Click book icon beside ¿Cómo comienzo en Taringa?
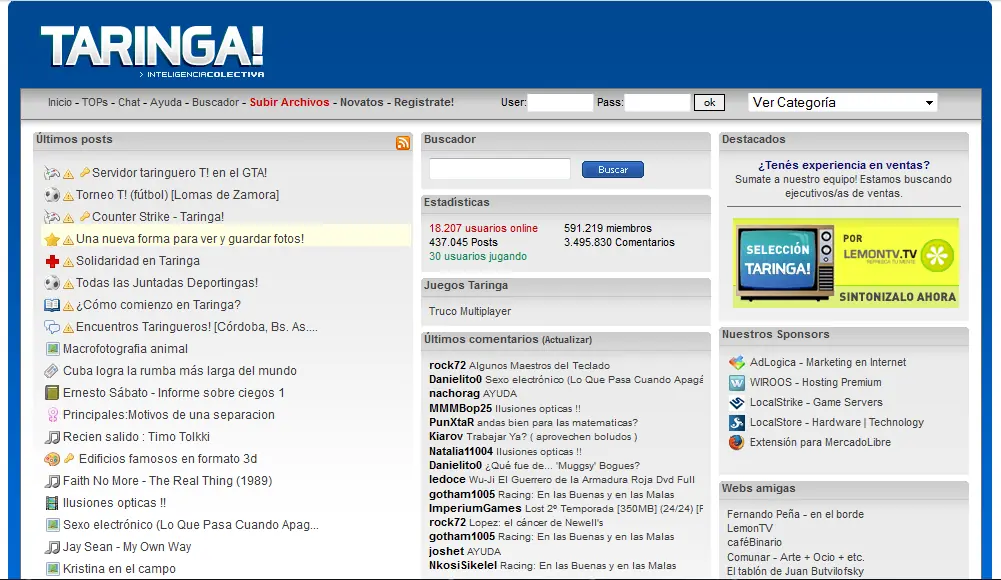Viewport: 1001px width, 580px height. (x=52, y=305)
